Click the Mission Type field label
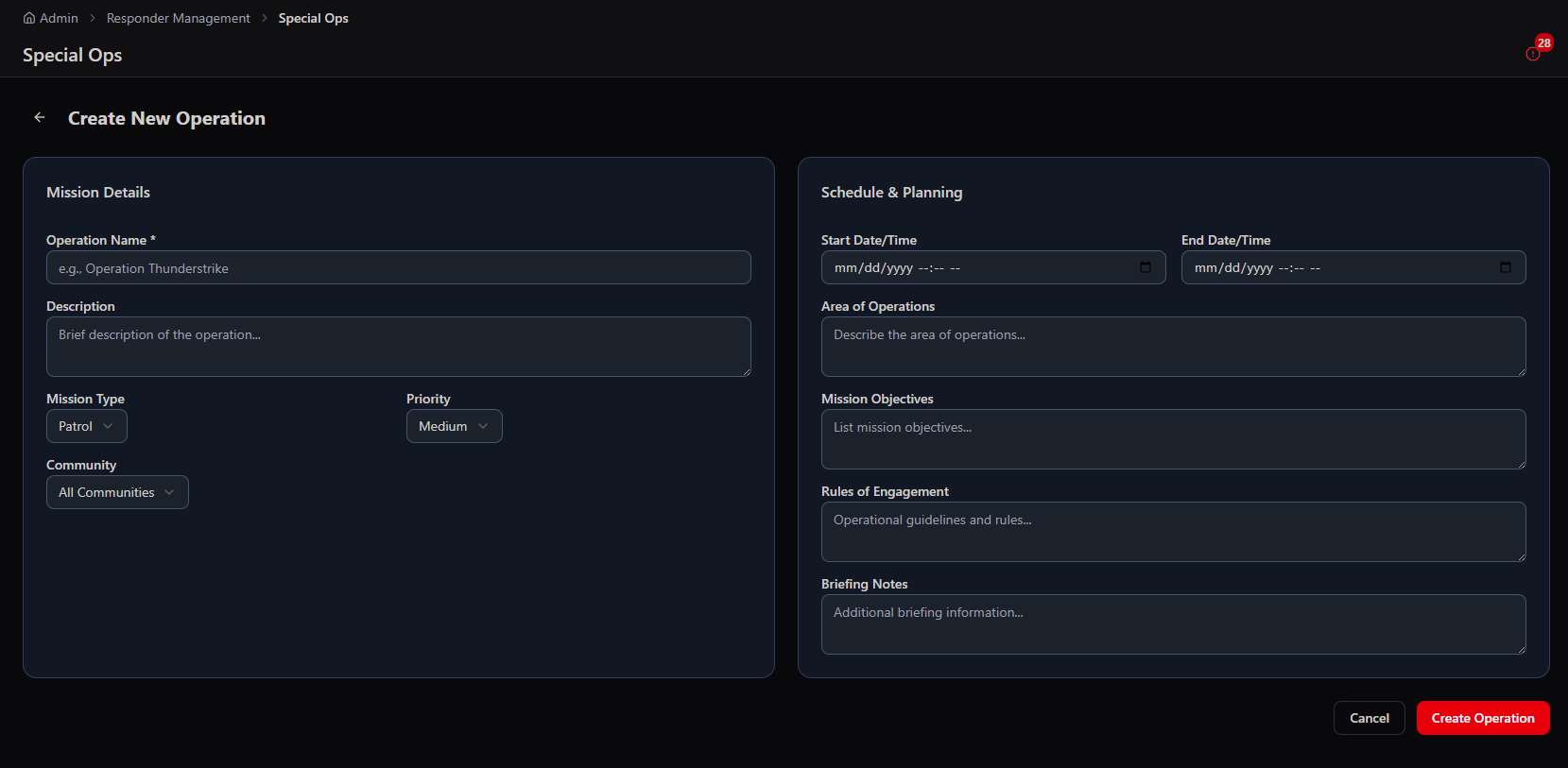The width and height of the screenshot is (1568, 768). click(x=85, y=399)
